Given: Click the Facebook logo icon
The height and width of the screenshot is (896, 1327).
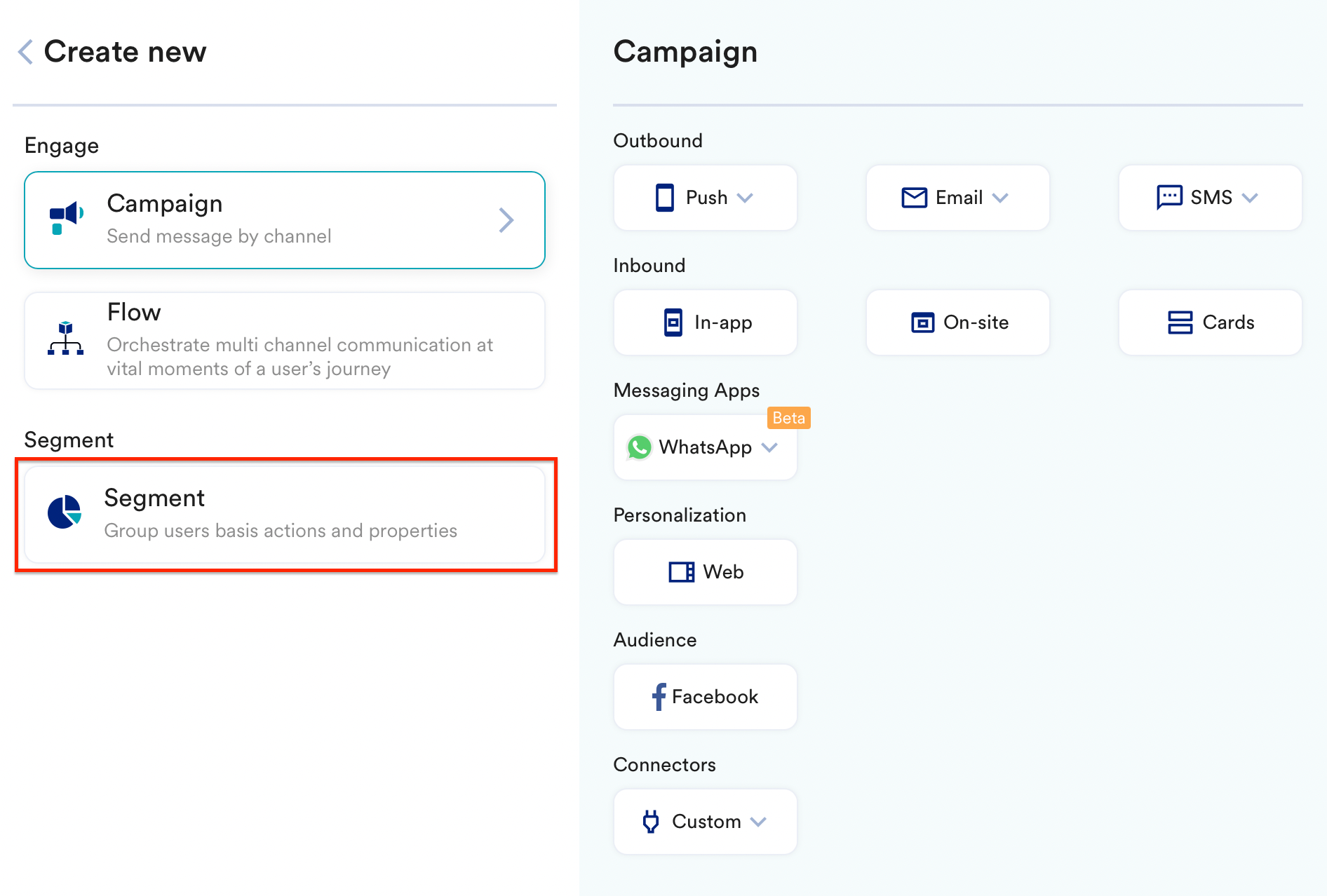Looking at the screenshot, I should (x=659, y=697).
